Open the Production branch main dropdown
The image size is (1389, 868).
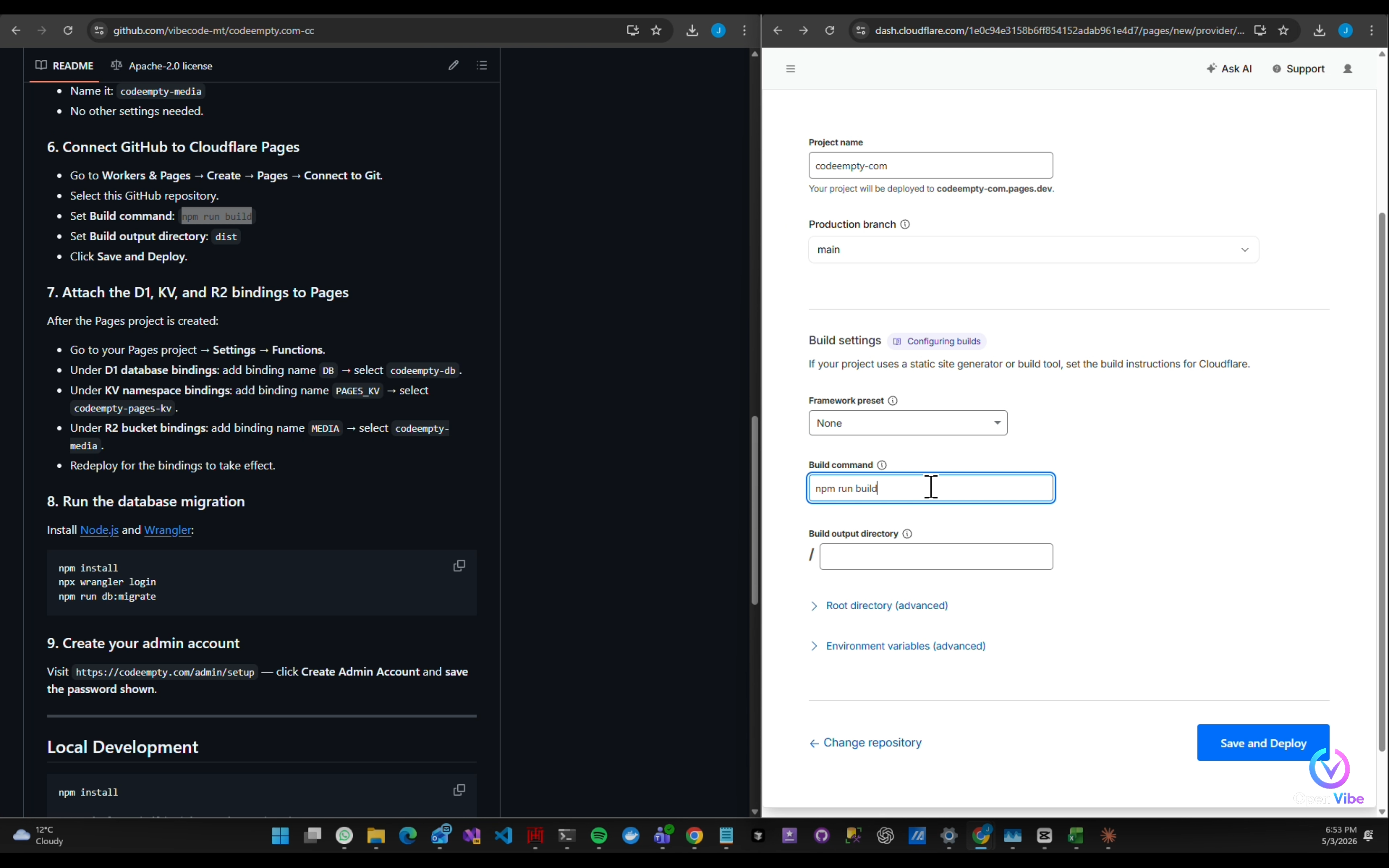click(x=1034, y=250)
